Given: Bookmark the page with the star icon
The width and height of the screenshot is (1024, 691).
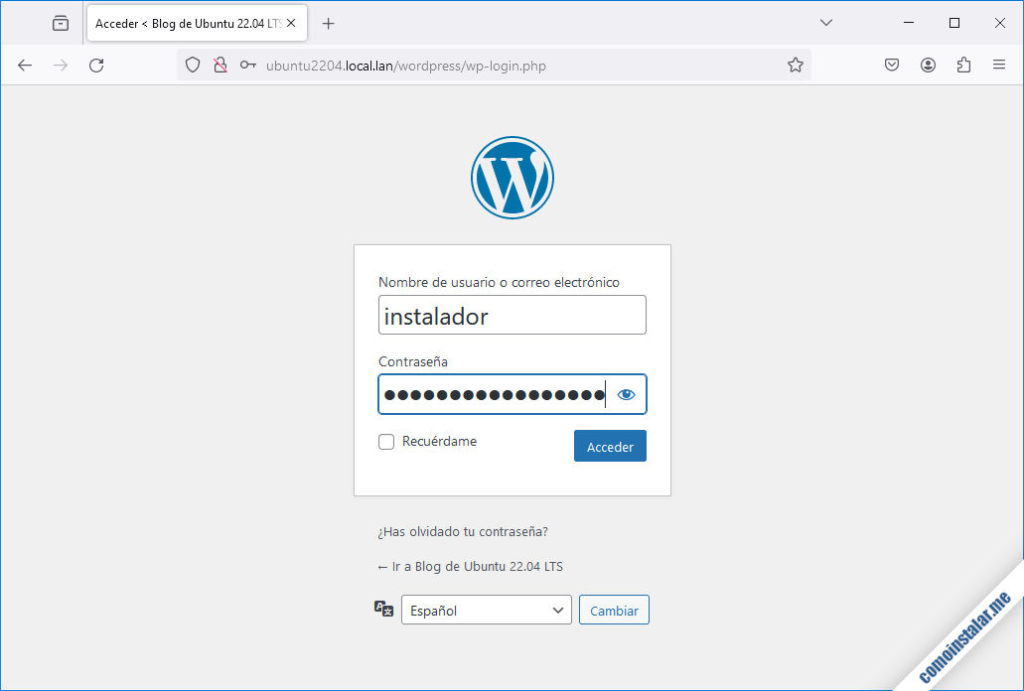Looking at the screenshot, I should click(796, 64).
